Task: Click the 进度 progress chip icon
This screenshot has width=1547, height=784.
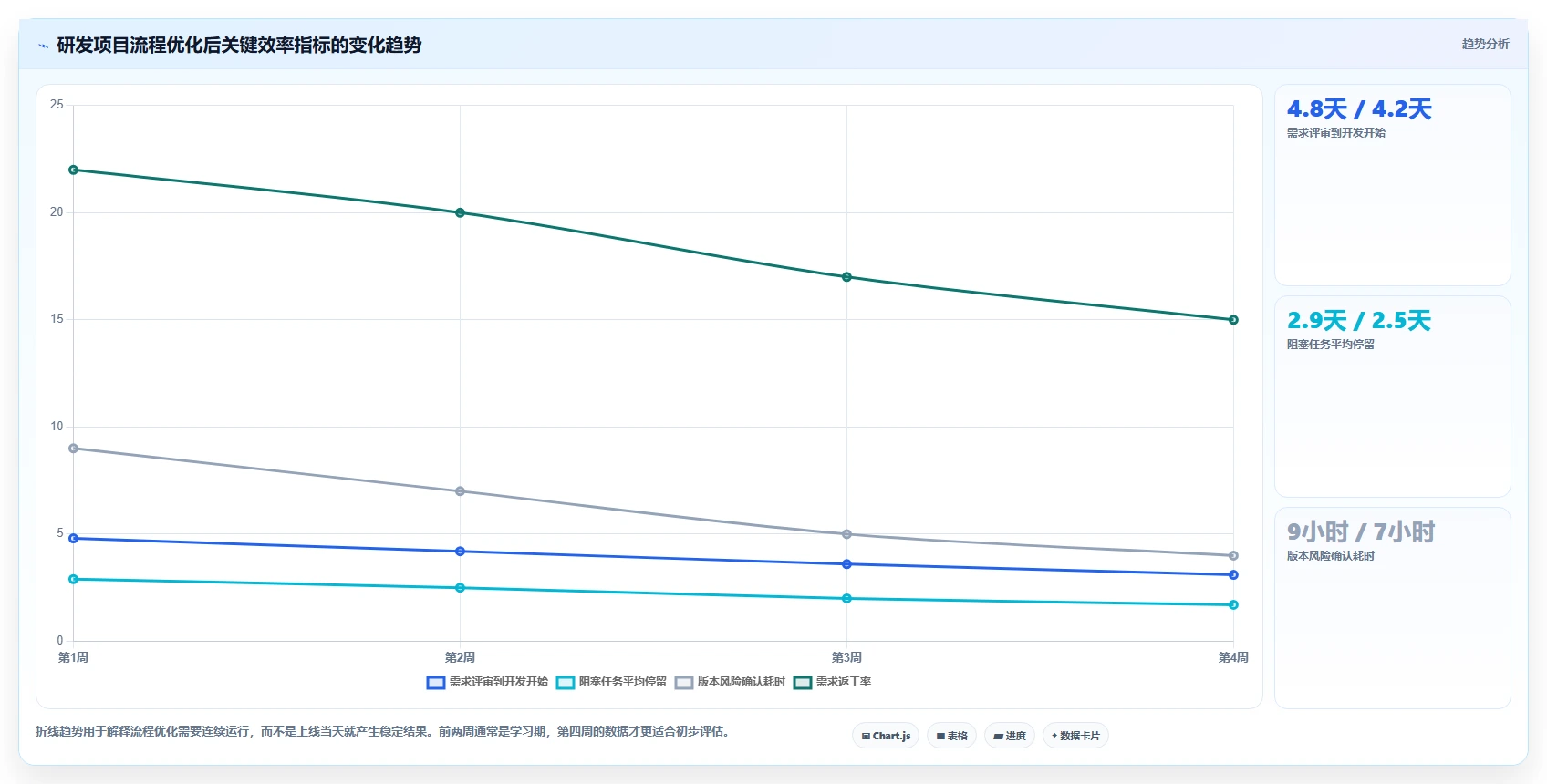Action: pyautogui.click(x=998, y=736)
